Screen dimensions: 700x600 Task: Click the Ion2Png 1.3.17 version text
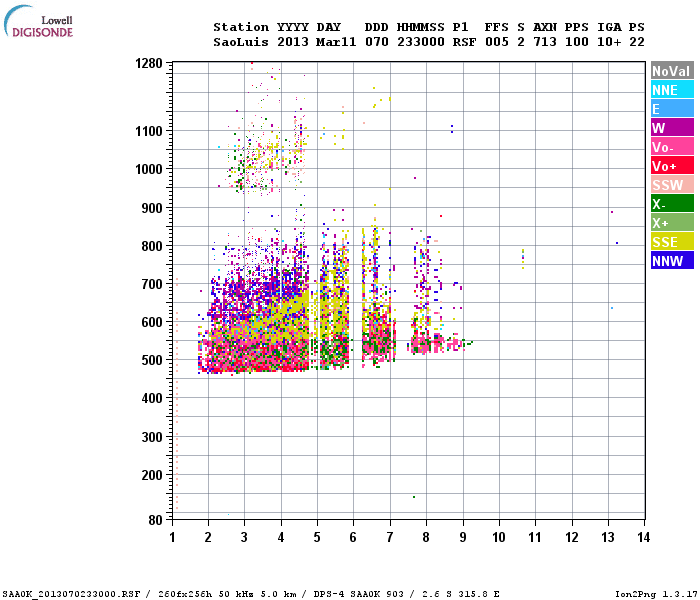(x=656, y=594)
